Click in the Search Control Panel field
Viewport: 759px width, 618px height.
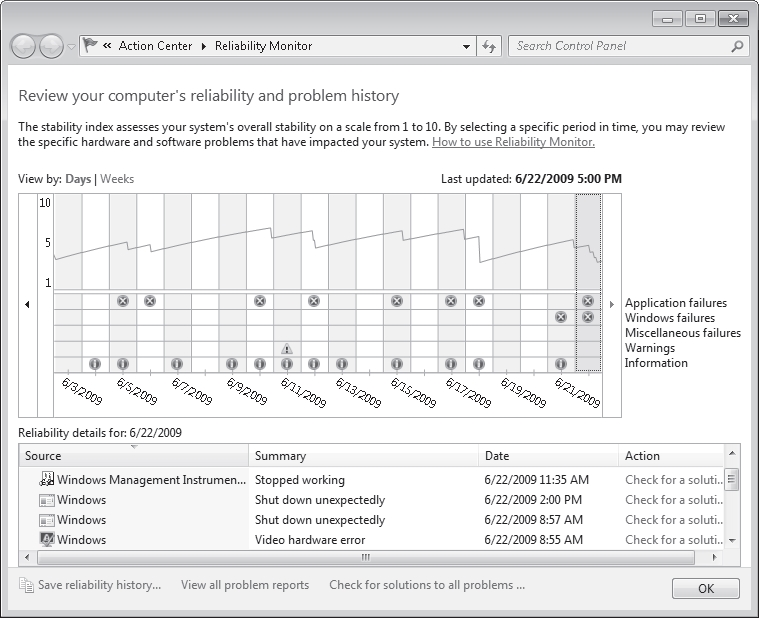(x=618, y=46)
